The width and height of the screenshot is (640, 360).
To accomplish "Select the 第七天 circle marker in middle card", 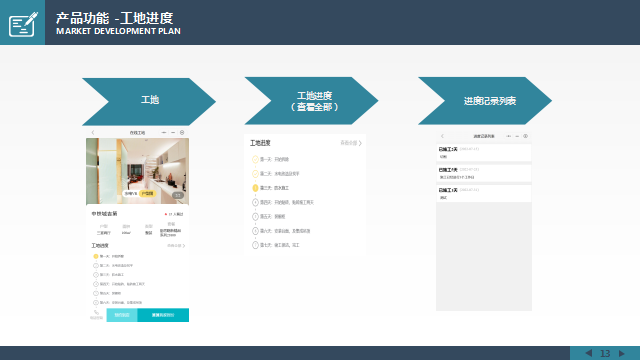I will pyautogui.click(x=255, y=245).
